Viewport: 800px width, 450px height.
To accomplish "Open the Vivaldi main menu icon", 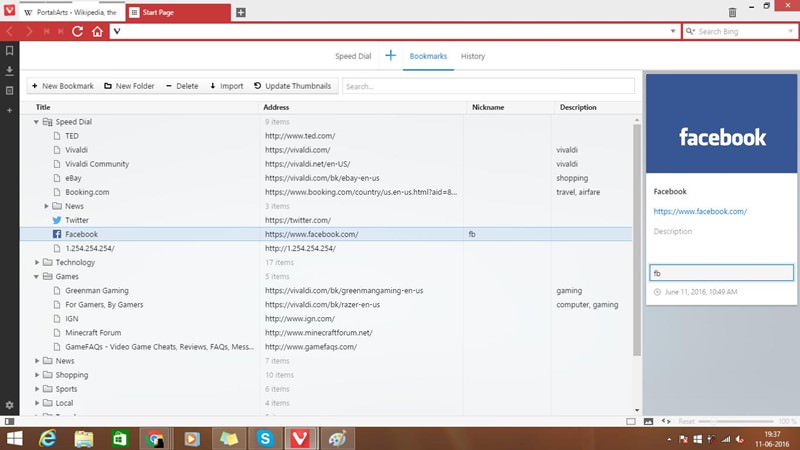I will pyautogui.click(x=9, y=10).
